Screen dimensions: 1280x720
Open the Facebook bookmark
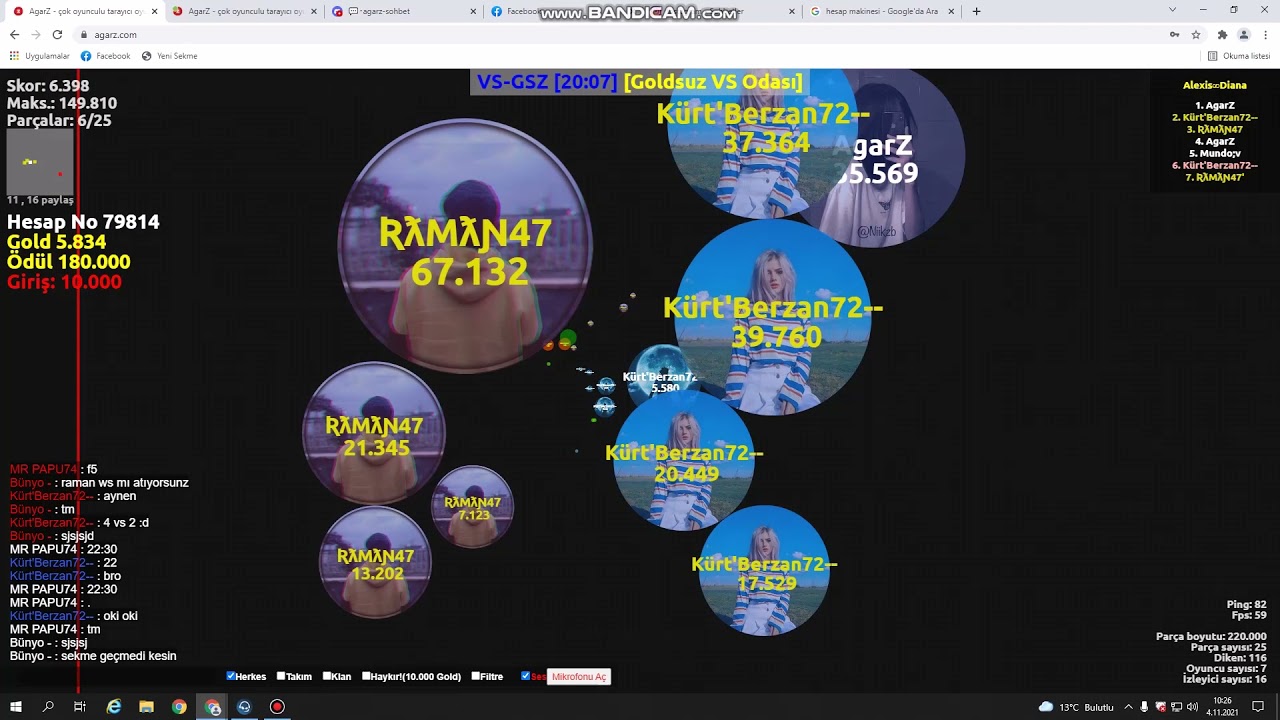coord(106,56)
